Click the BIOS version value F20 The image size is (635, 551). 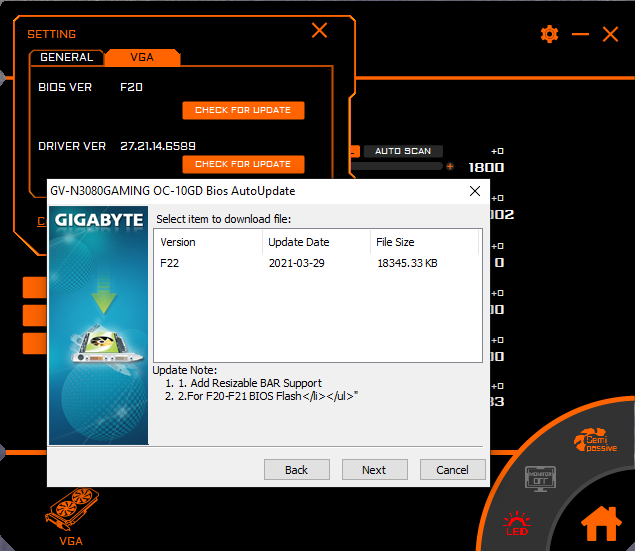(x=131, y=87)
